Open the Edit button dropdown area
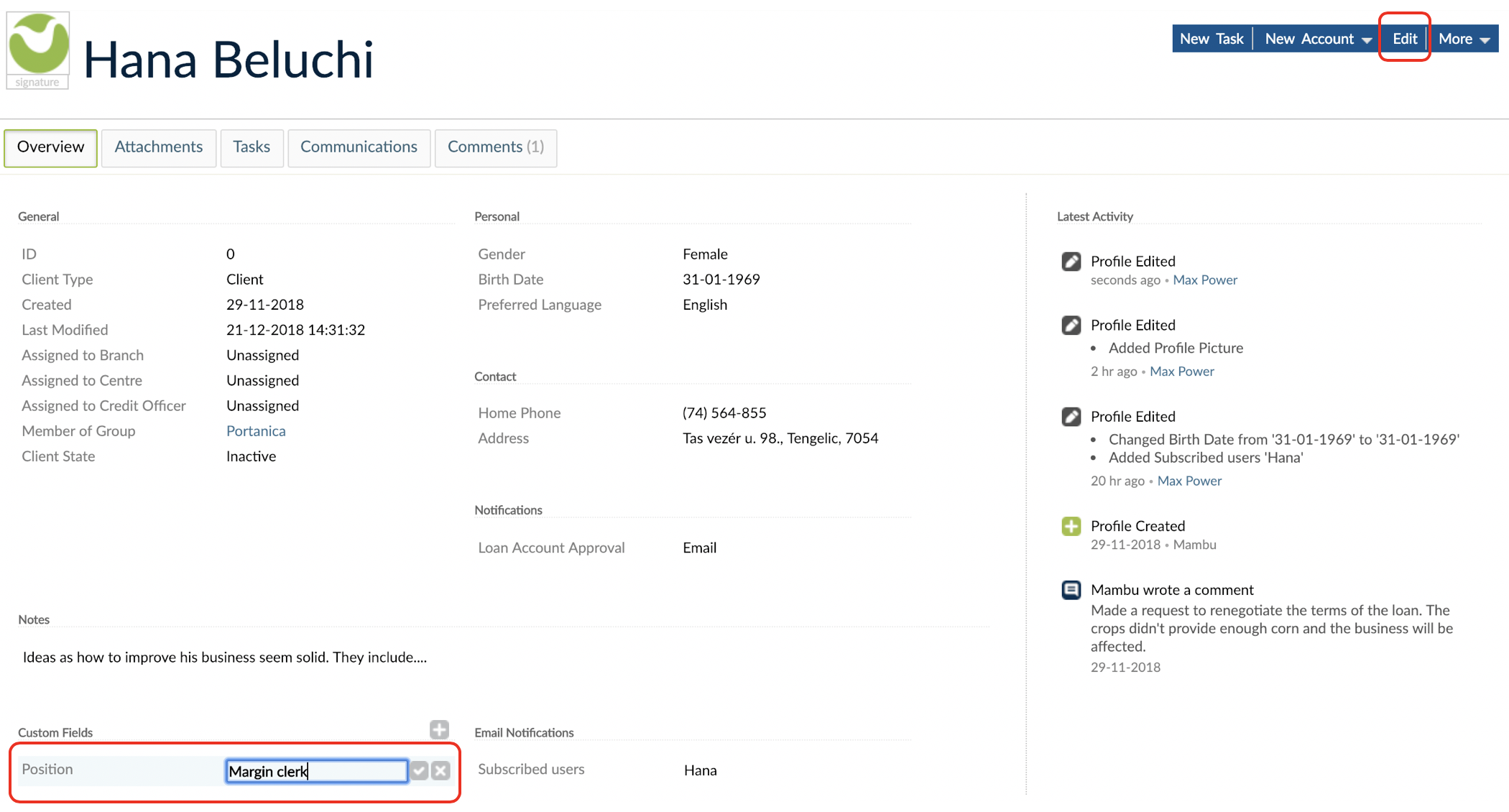 1403,39
